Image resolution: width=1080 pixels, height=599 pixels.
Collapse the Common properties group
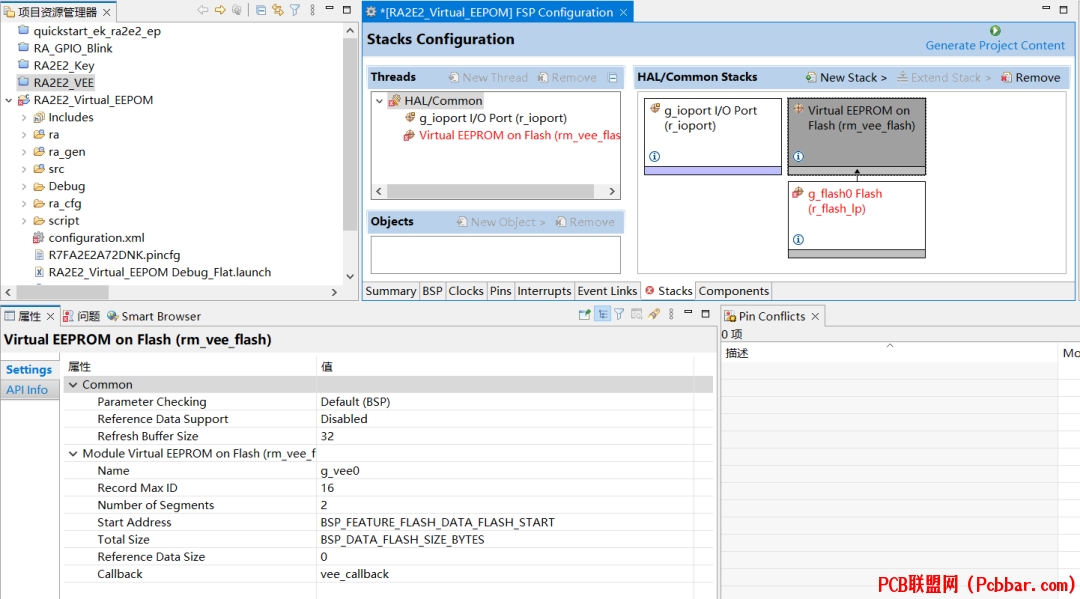click(x=73, y=385)
